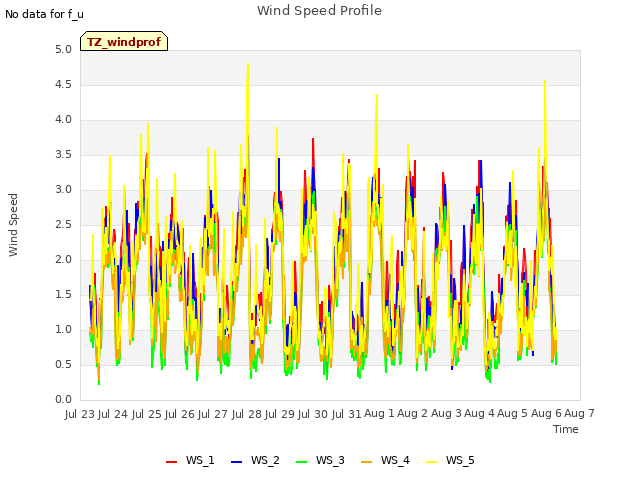The width and height of the screenshot is (640, 480).
Task: Click the yellow spike peak near Aug 6
Action: pos(545,81)
